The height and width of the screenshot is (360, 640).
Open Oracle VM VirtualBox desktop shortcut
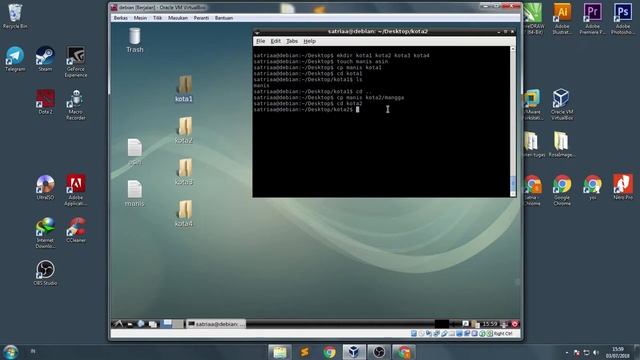click(562, 104)
